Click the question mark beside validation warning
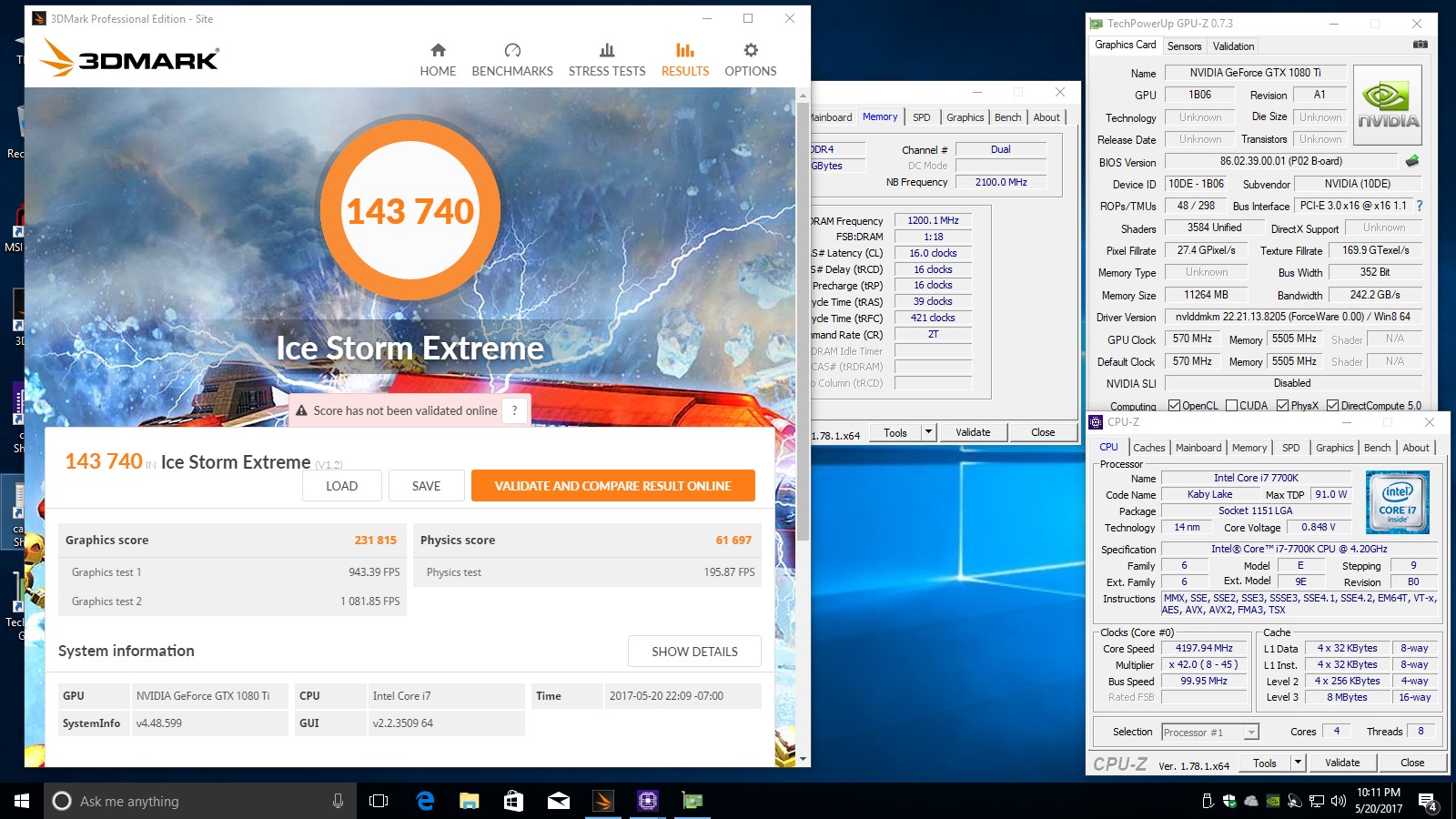Screen dimensions: 1456x819 (514, 410)
